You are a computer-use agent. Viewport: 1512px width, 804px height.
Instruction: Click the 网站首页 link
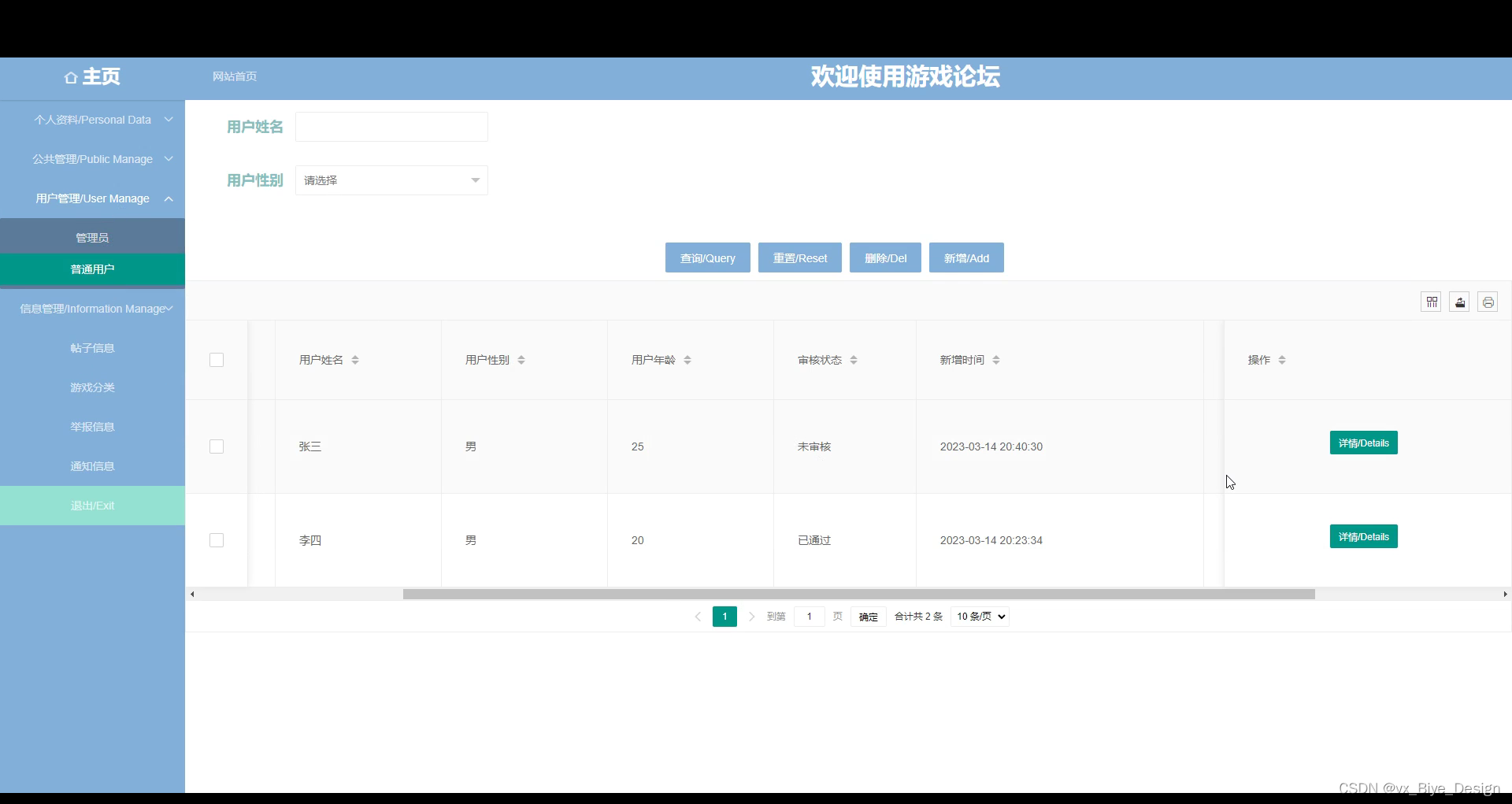click(x=235, y=76)
